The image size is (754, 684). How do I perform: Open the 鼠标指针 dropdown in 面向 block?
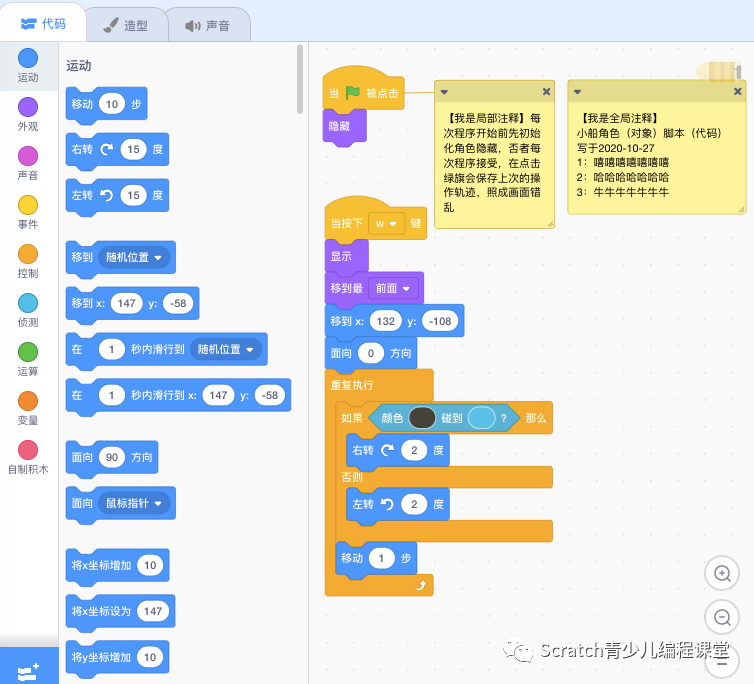[x=134, y=504]
